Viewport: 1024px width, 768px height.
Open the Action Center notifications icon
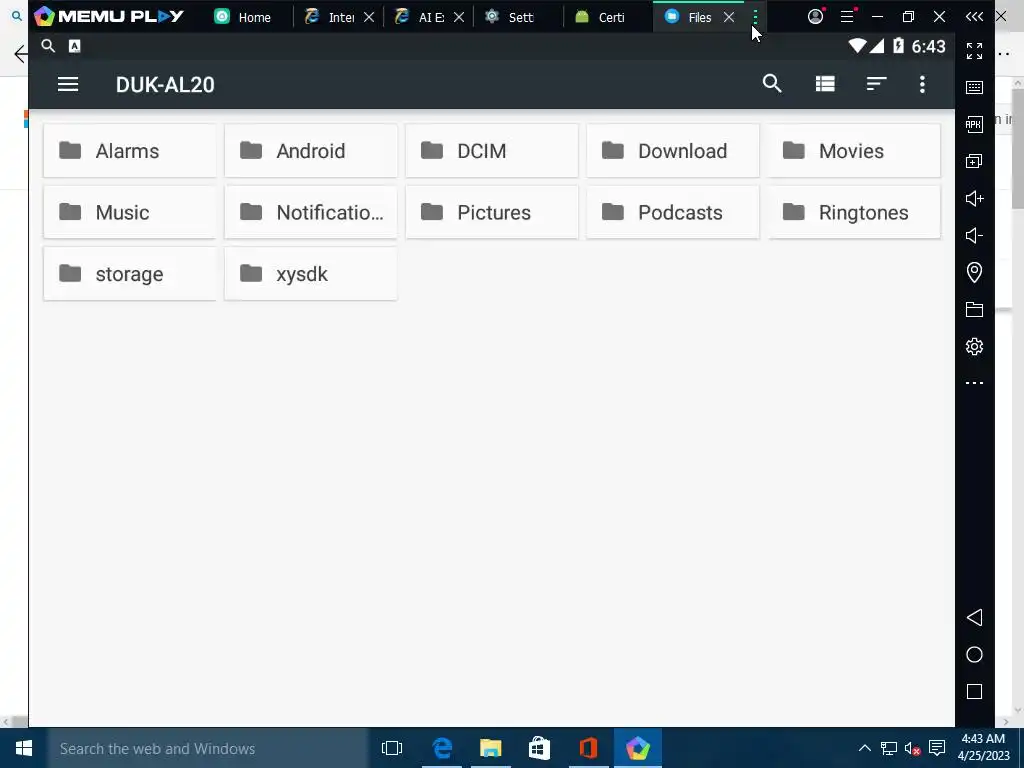[937, 748]
